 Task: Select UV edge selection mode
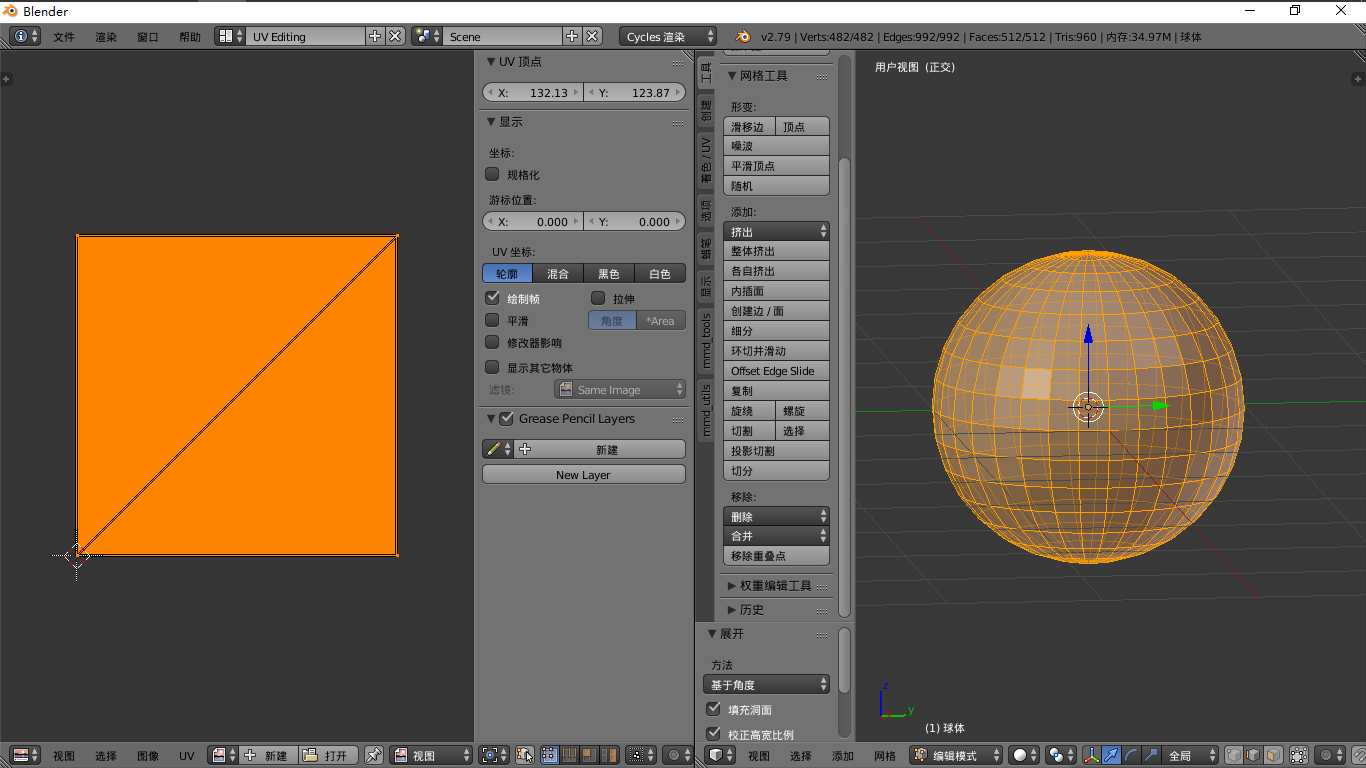tap(569, 755)
